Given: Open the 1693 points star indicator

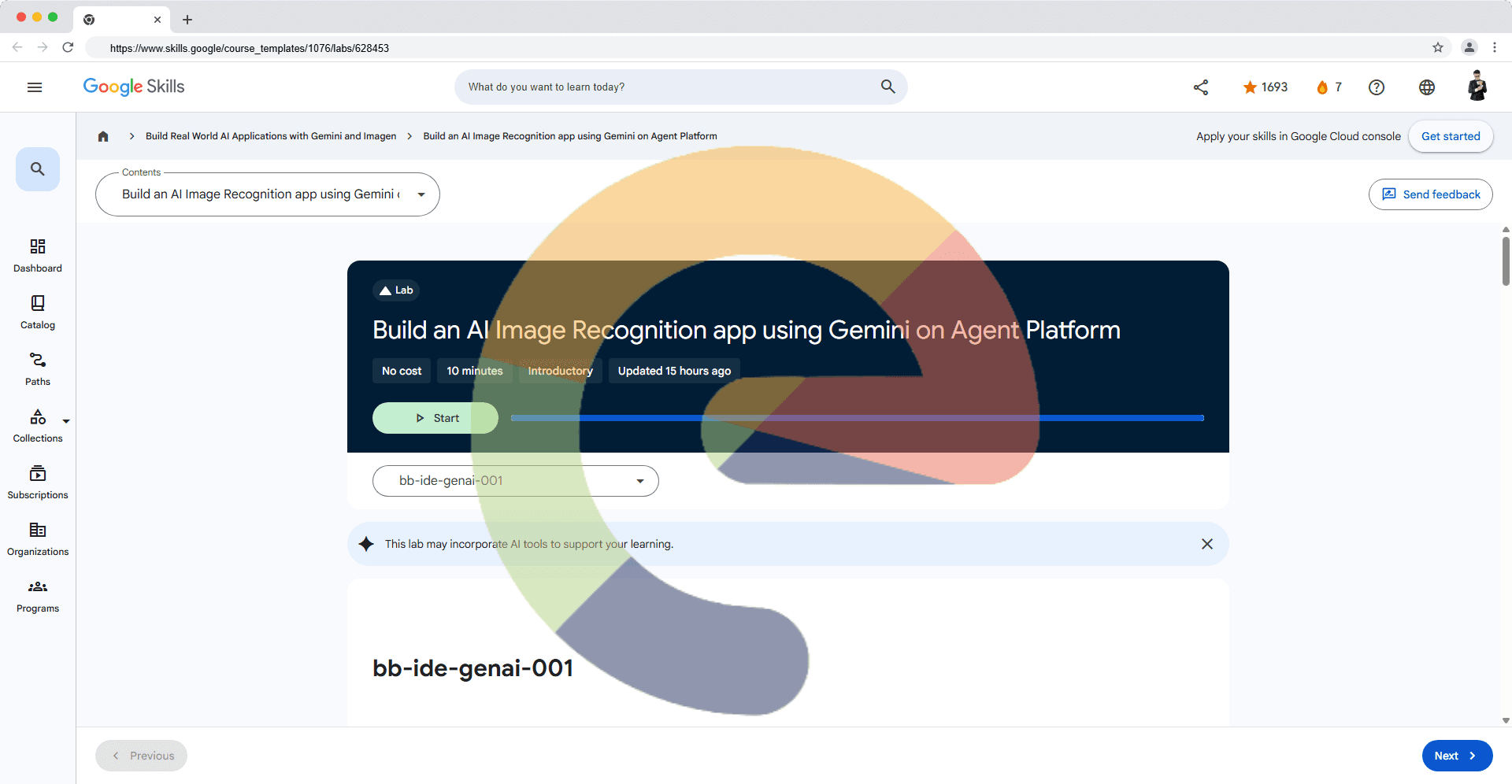Looking at the screenshot, I should click(1265, 87).
